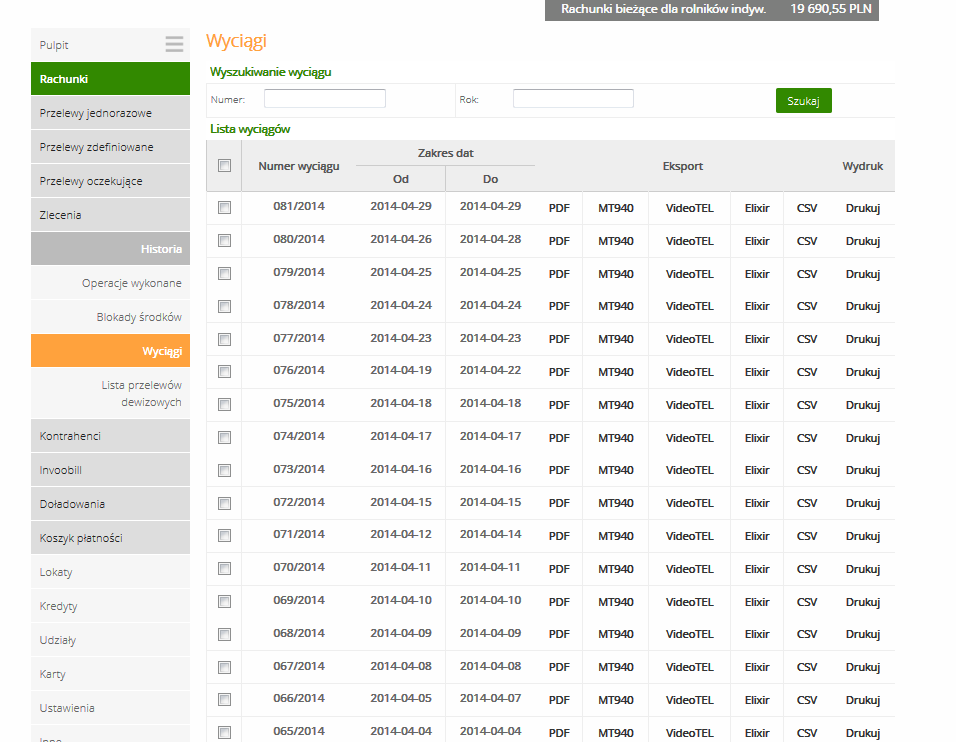Check the box for statement 081/2014

point(224,208)
